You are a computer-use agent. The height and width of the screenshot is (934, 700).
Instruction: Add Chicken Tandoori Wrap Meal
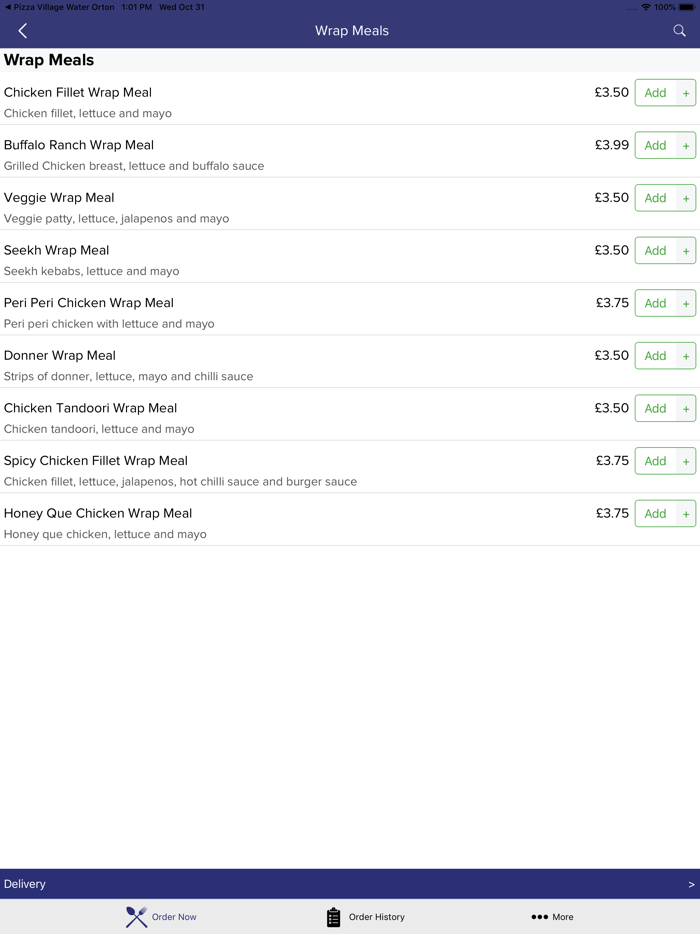click(x=656, y=408)
